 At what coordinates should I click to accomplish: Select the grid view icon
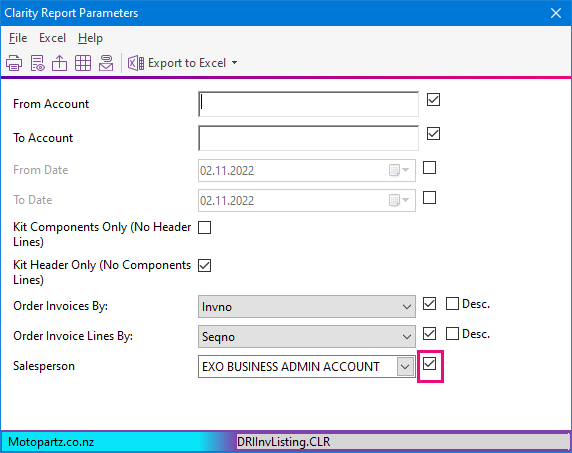tap(83, 63)
